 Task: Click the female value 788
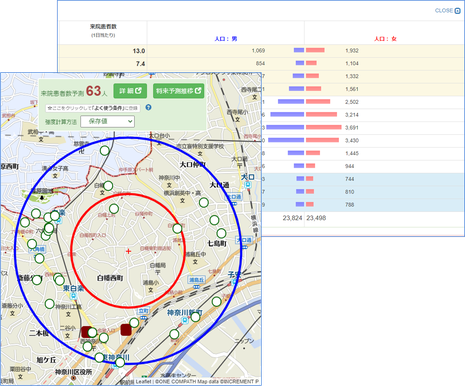pyautogui.click(x=350, y=205)
